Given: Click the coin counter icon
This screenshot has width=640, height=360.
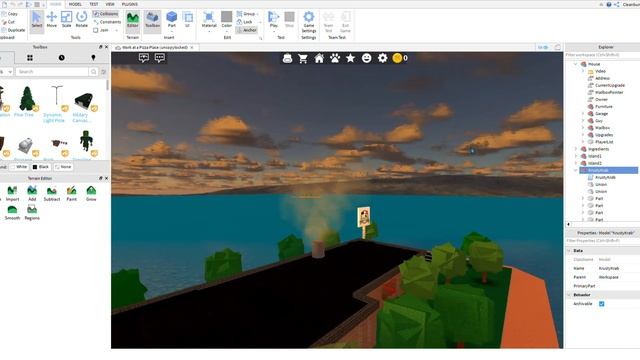Looking at the screenshot, I should pos(397,58).
